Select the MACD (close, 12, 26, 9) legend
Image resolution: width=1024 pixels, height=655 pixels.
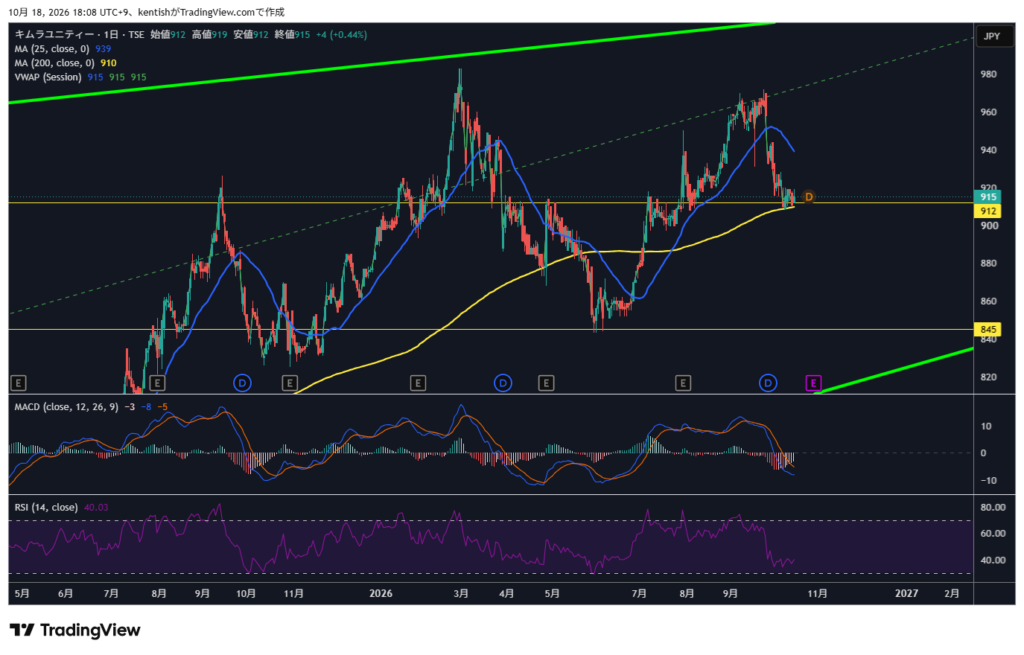(x=66, y=407)
